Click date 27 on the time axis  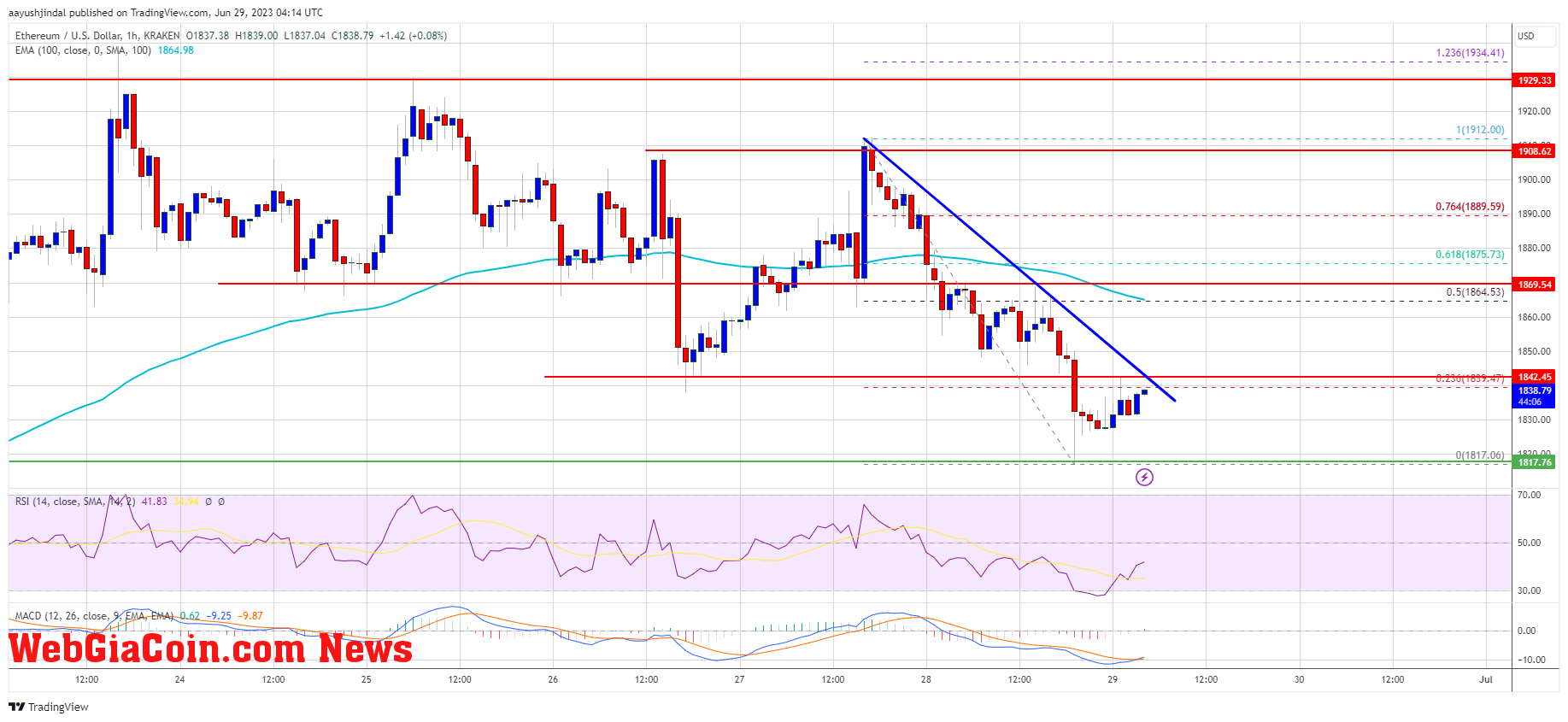[x=739, y=679]
